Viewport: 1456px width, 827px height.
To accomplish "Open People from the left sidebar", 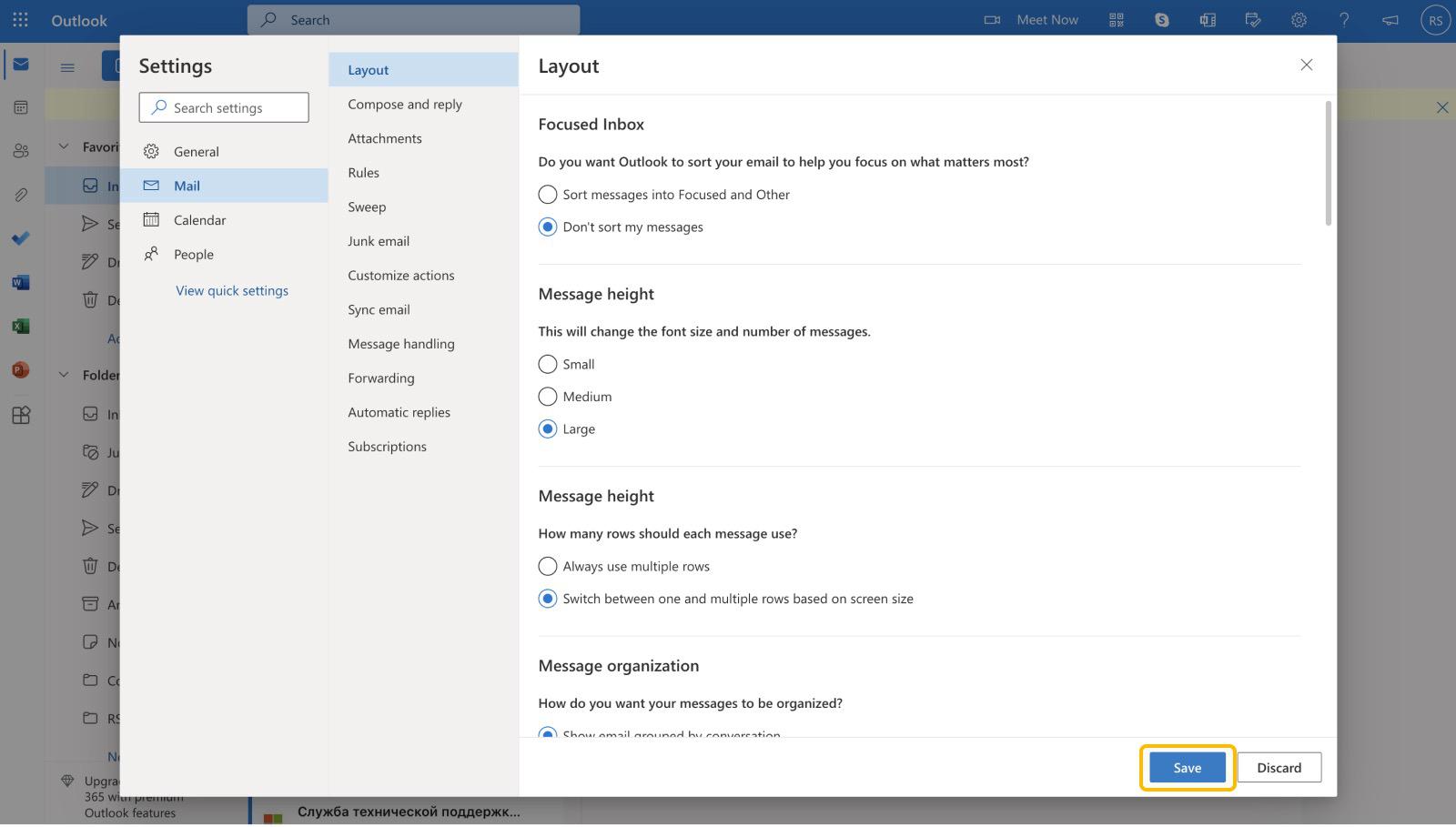I will click(20, 150).
